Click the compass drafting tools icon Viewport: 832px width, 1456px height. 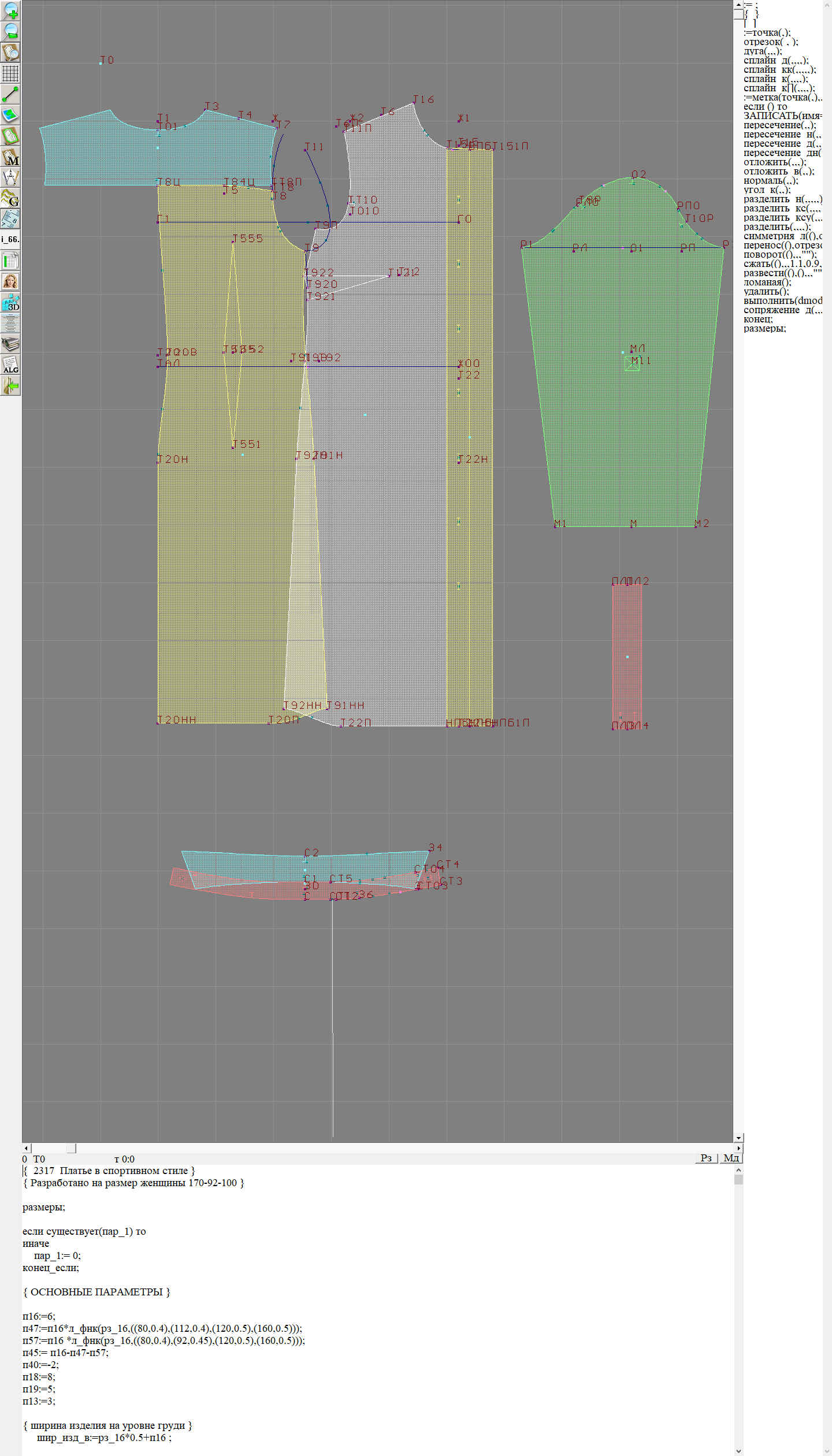(10, 177)
